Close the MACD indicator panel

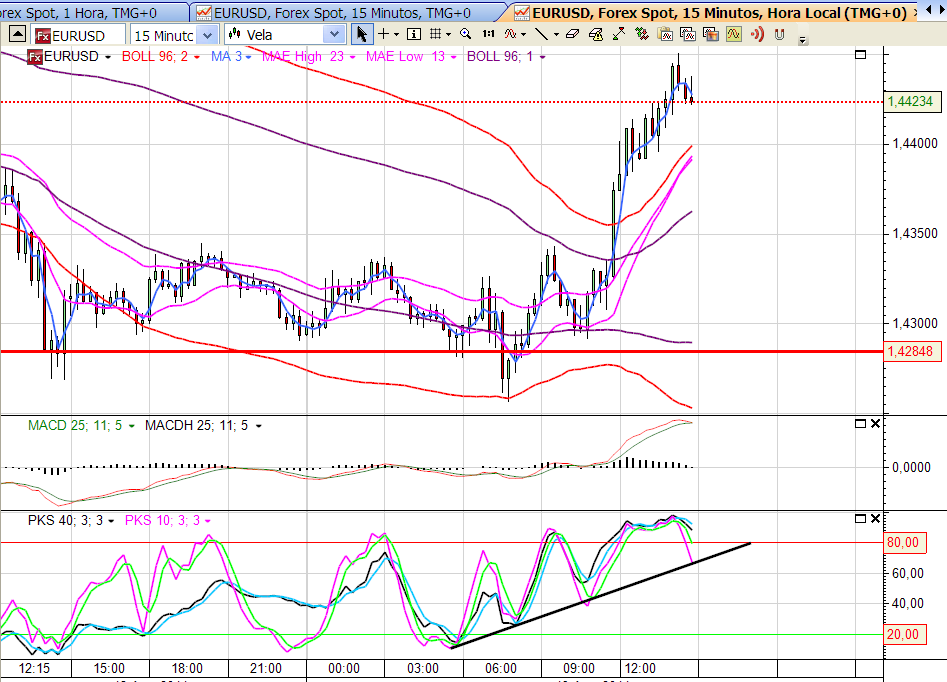pos(875,424)
